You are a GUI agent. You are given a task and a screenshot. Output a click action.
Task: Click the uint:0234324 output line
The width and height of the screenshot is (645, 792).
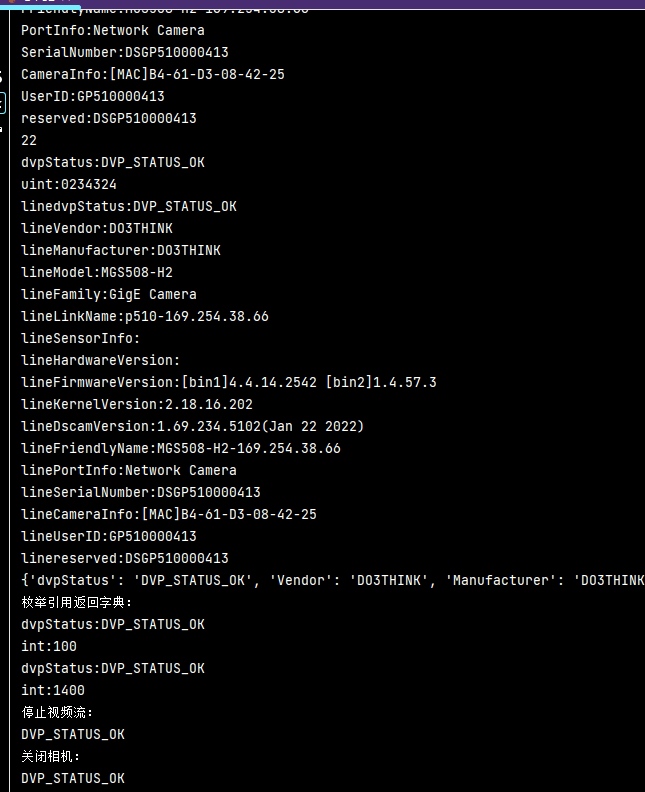[x=69, y=184]
